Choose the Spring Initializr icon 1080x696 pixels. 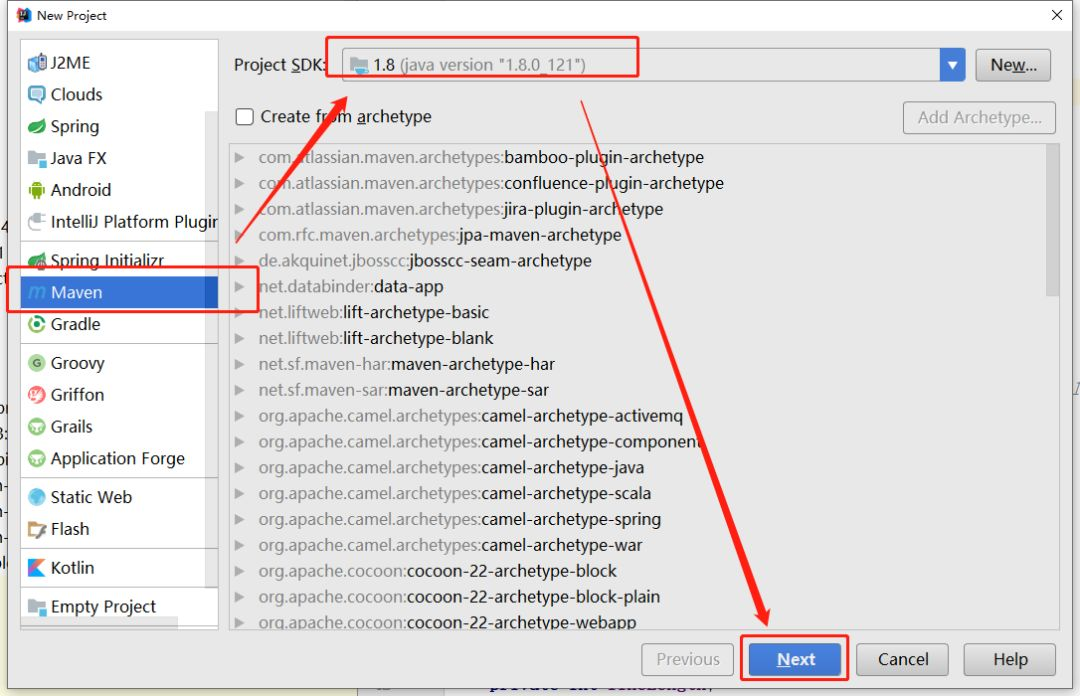point(37,260)
